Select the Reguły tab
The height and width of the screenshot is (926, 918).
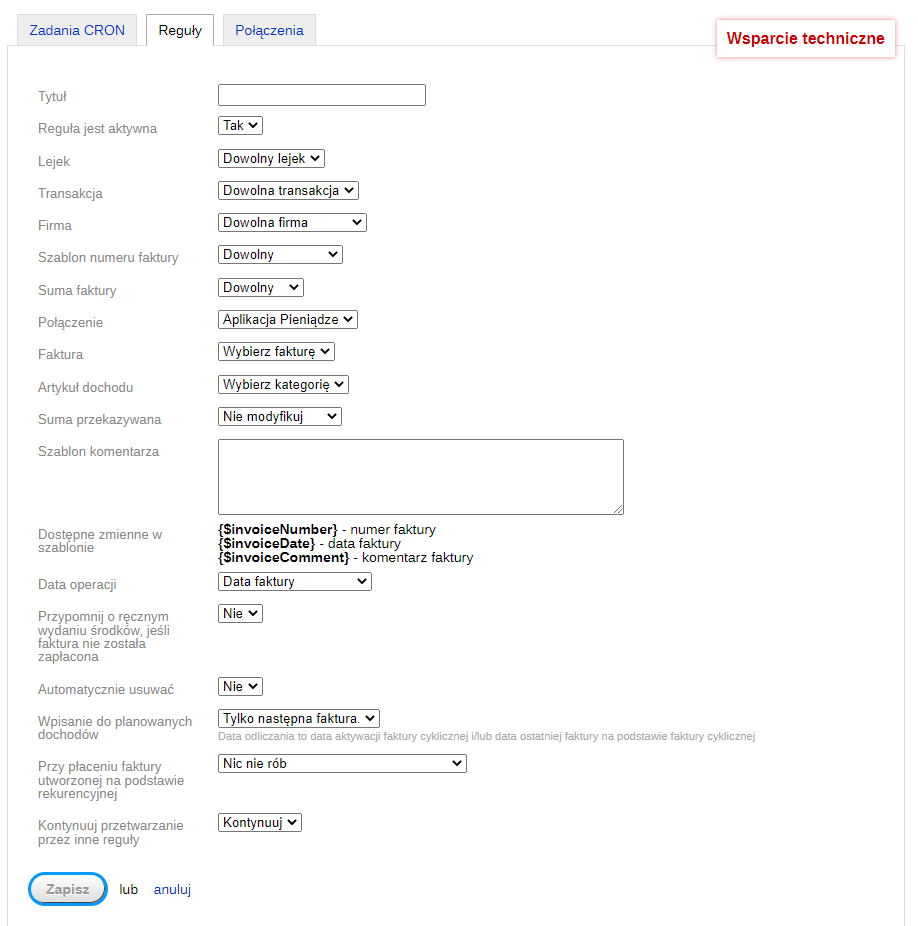click(180, 30)
